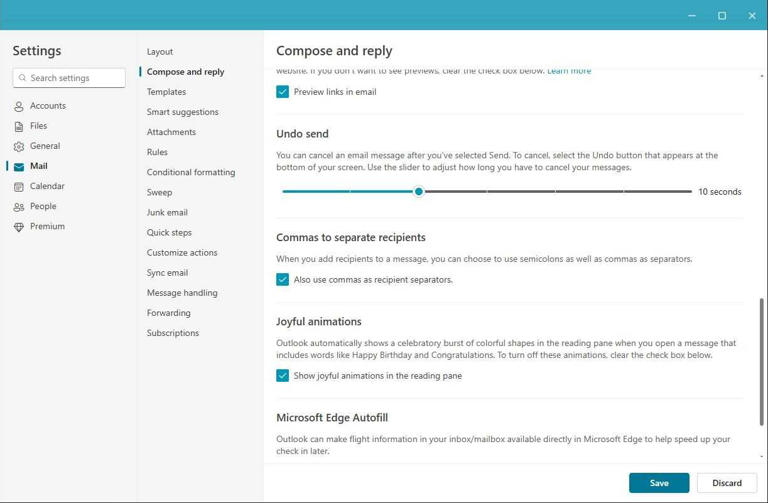The image size is (768, 503).
Task: Select Accounts category label
Action: point(48,105)
